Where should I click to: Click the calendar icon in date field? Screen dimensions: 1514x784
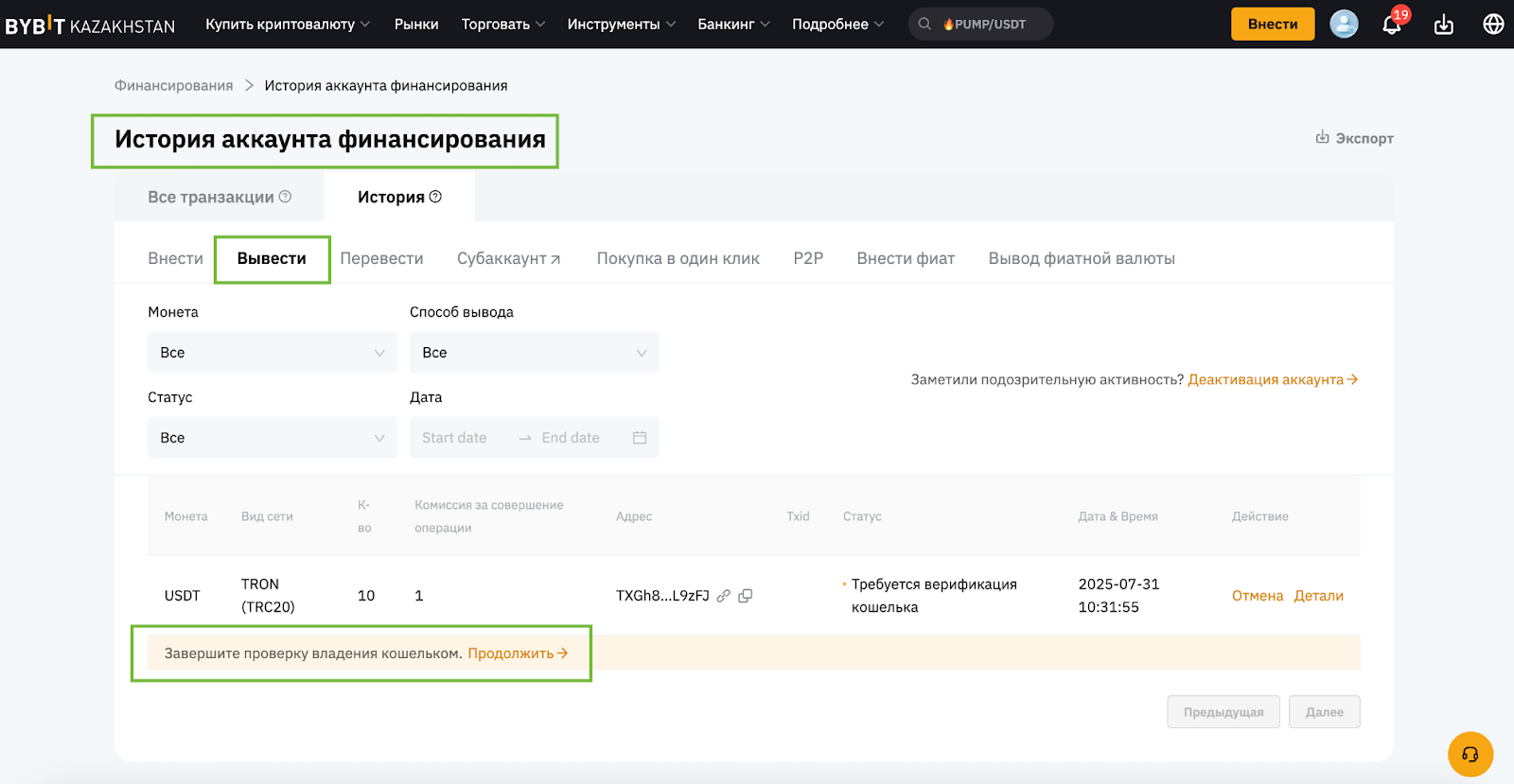coord(640,438)
